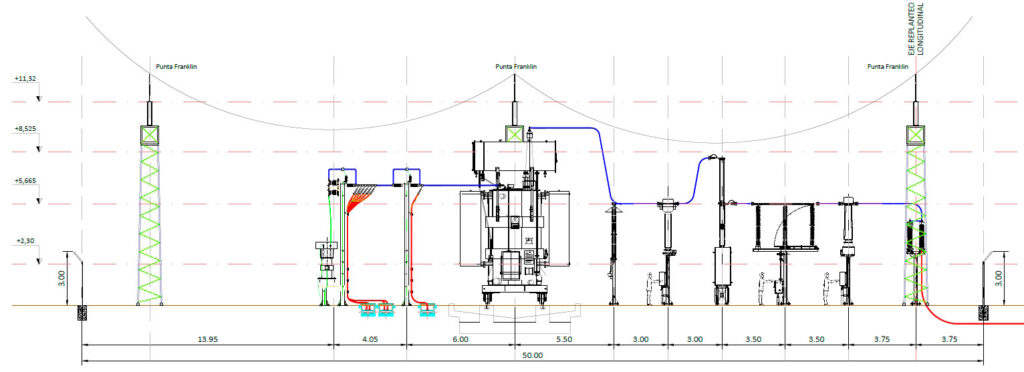Click the 13.95 dimension line
Screen dimensions: 1024x372
[x=208, y=346]
